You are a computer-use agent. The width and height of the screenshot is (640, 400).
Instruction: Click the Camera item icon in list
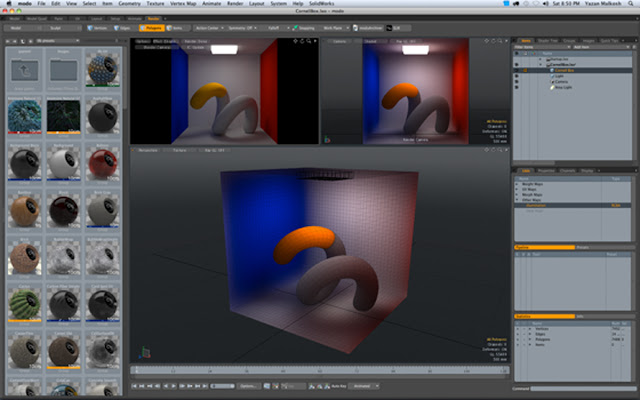pos(551,82)
